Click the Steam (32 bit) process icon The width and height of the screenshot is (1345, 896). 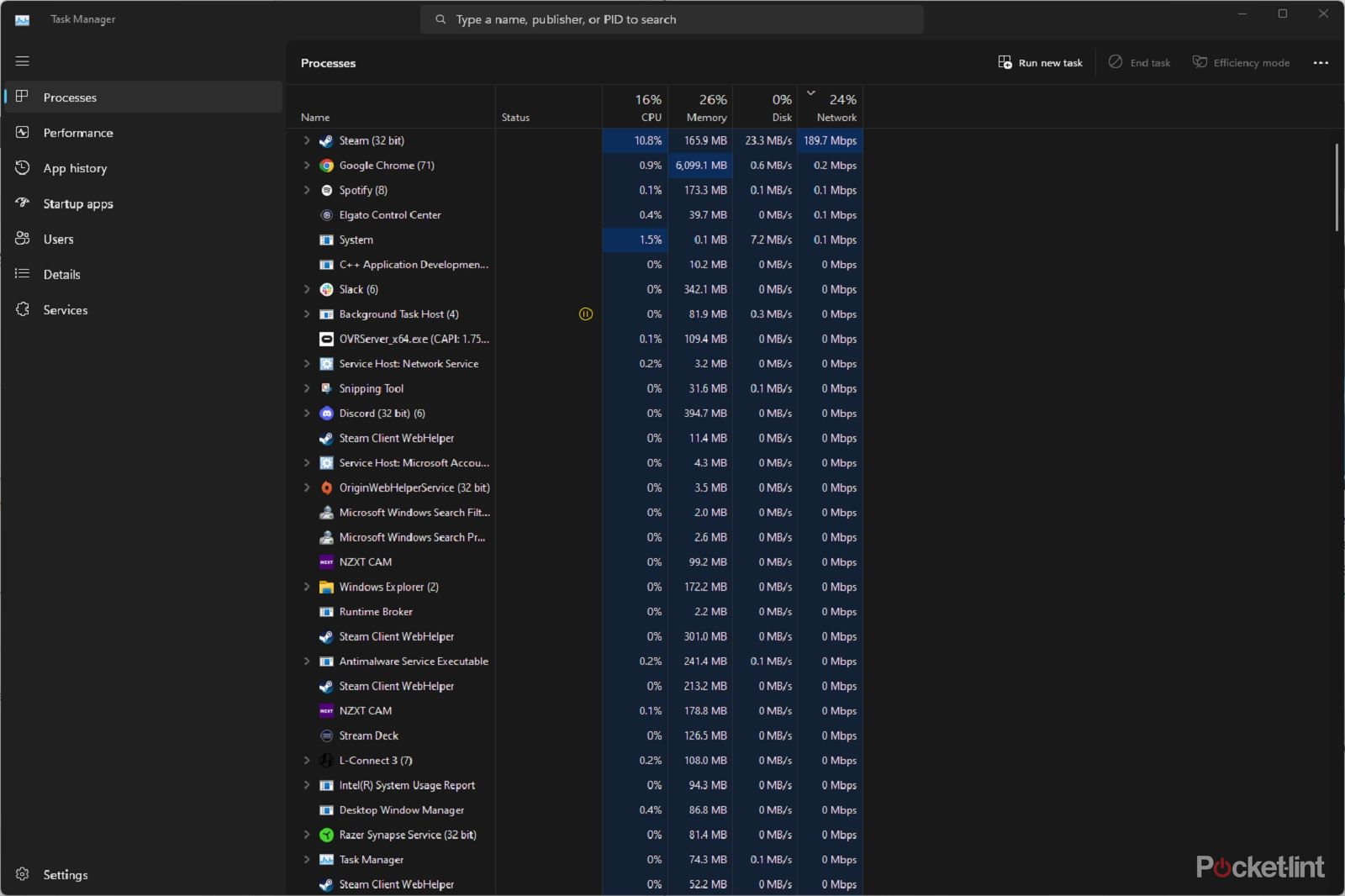(x=326, y=140)
